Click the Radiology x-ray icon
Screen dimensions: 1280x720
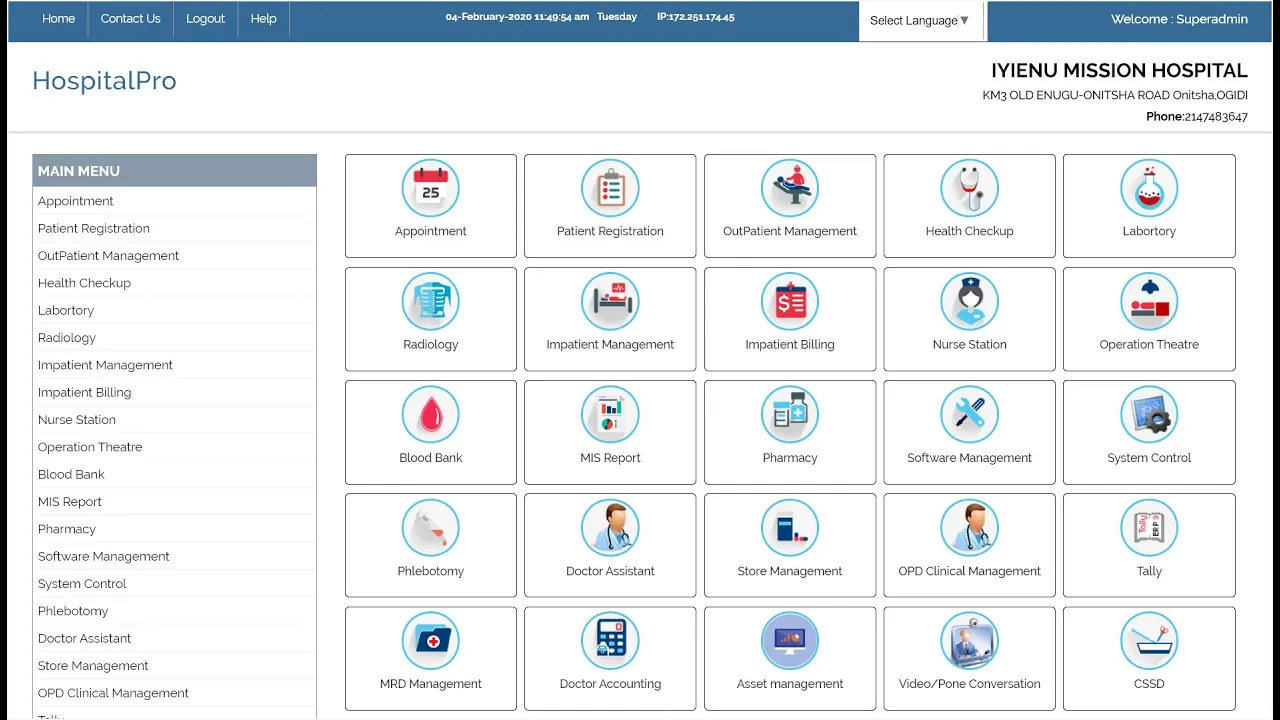point(431,301)
